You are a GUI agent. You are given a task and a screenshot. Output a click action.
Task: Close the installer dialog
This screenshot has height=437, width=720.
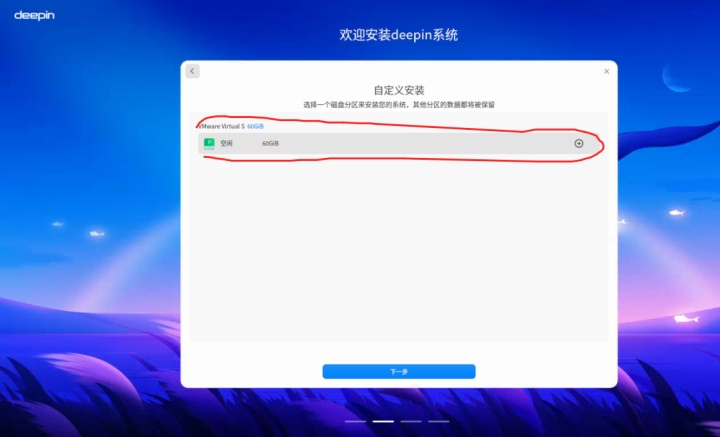click(x=607, y=72)
